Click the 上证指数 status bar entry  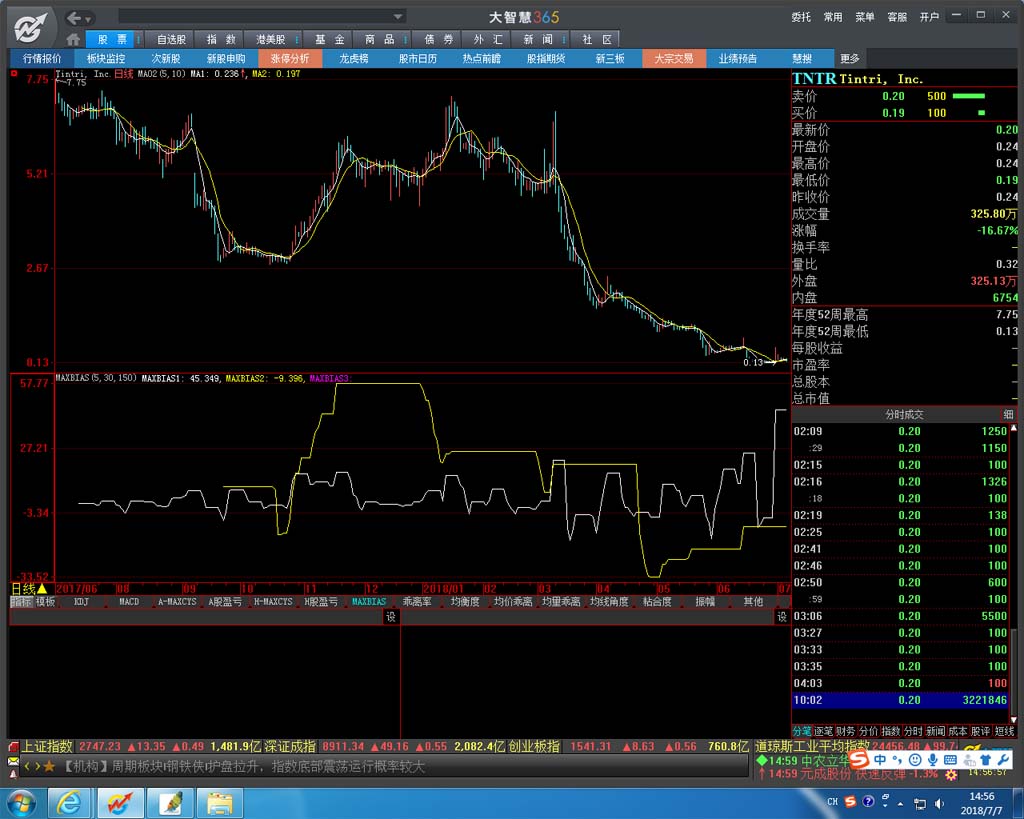(48, 747)
